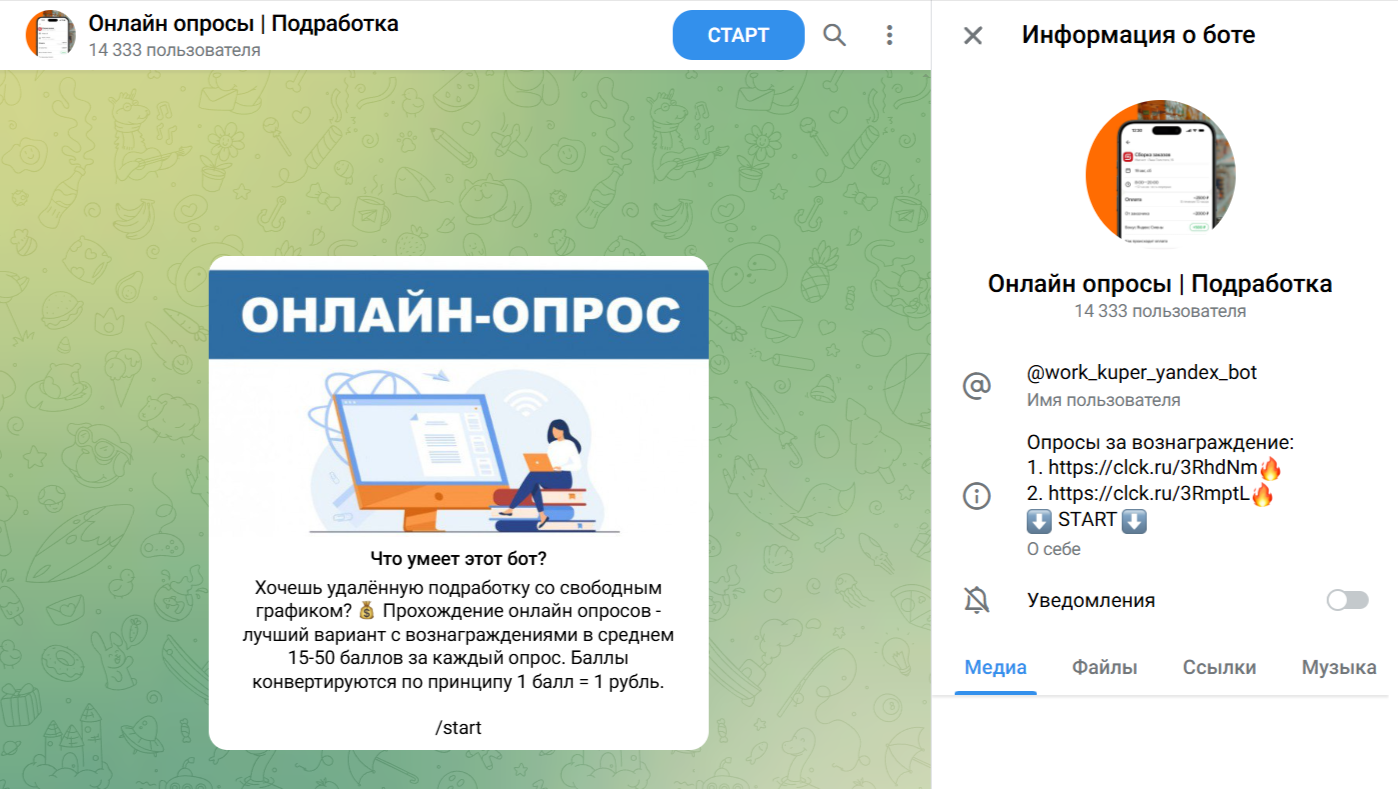Image resolution: width=1398 pixels, height=789 pixels.
Task: Switch to the Музыка tab
Action: (x=1339, y=668)
